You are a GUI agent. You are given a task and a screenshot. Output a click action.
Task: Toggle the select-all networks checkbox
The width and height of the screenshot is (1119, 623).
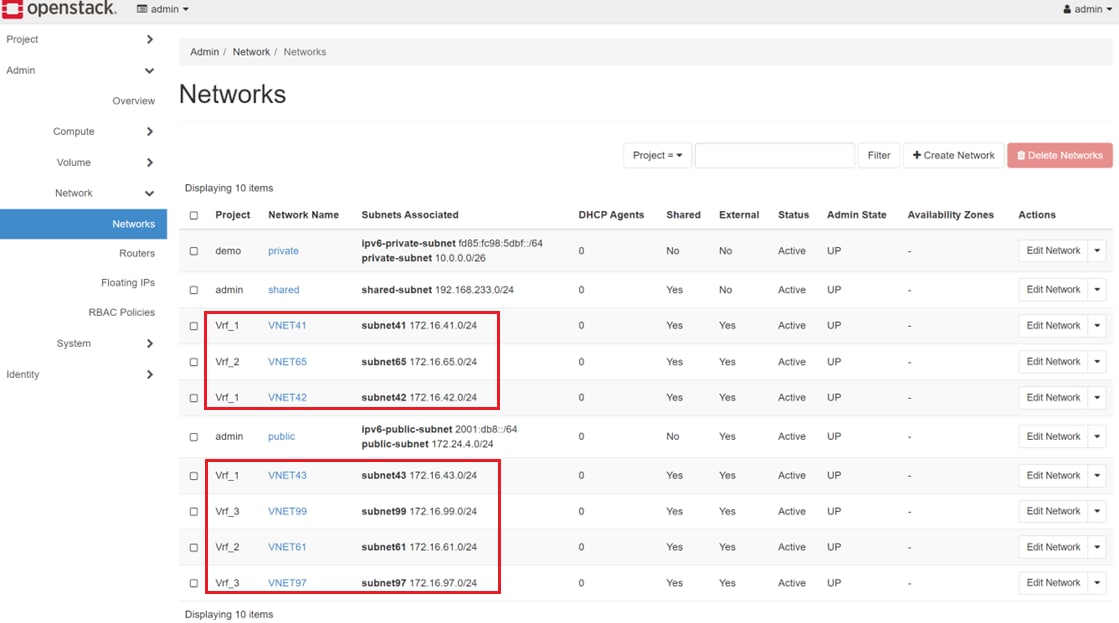[193, 215]
